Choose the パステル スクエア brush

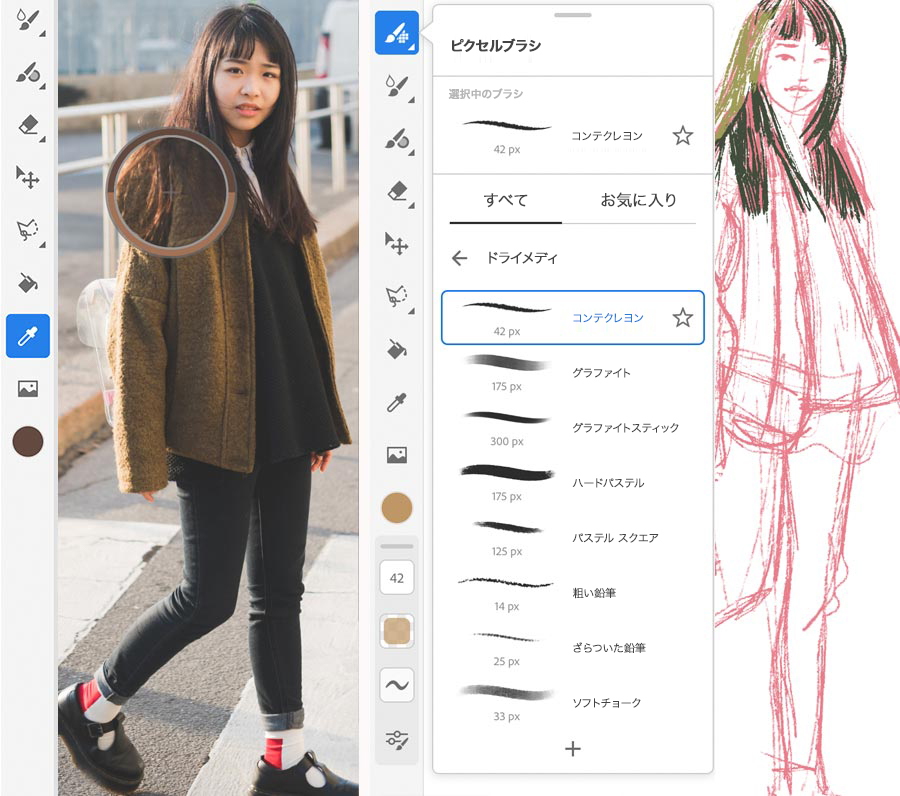[x=573, y=538]
